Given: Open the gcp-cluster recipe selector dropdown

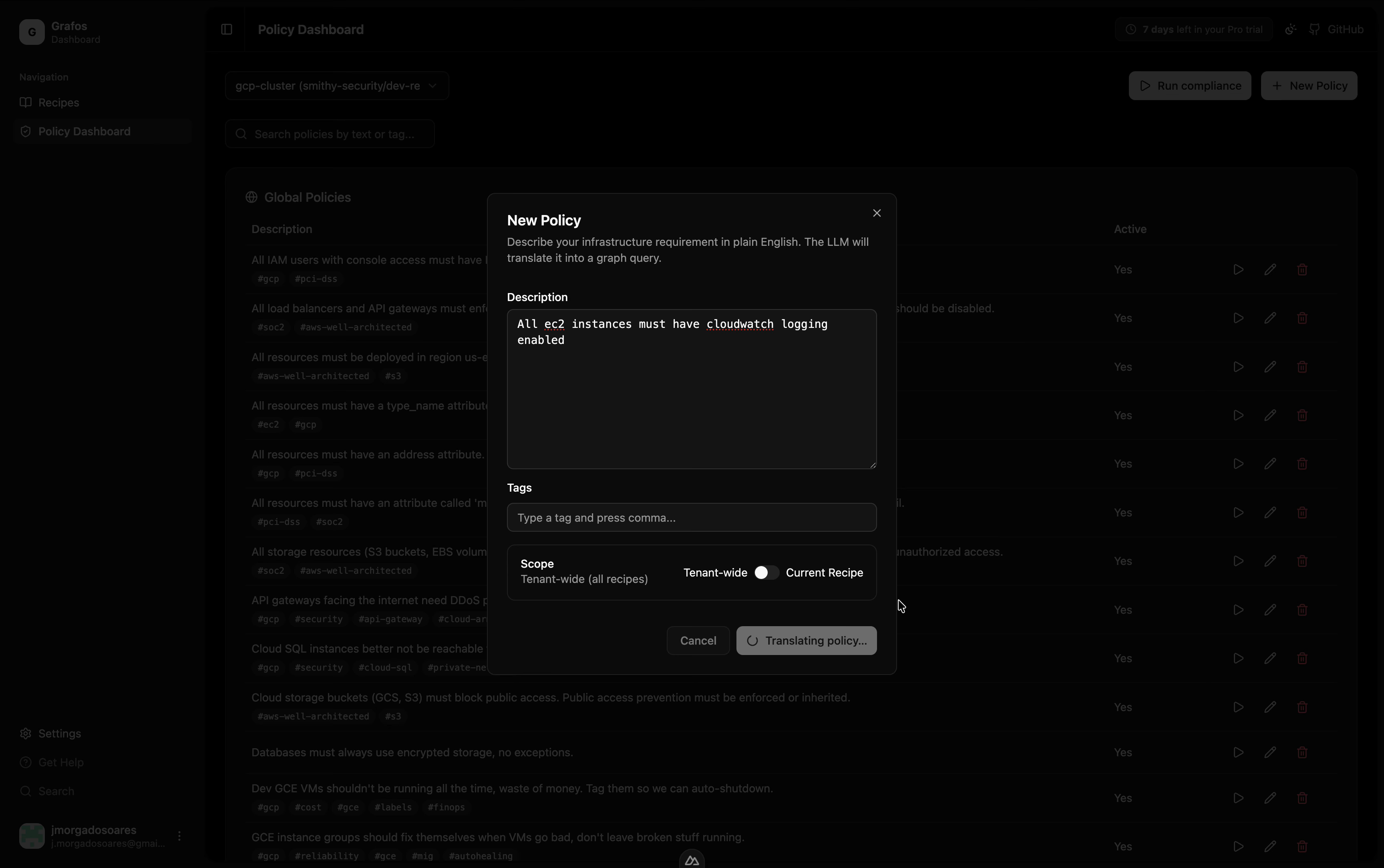Looking at the screenshot, I should tap(336, 86).
